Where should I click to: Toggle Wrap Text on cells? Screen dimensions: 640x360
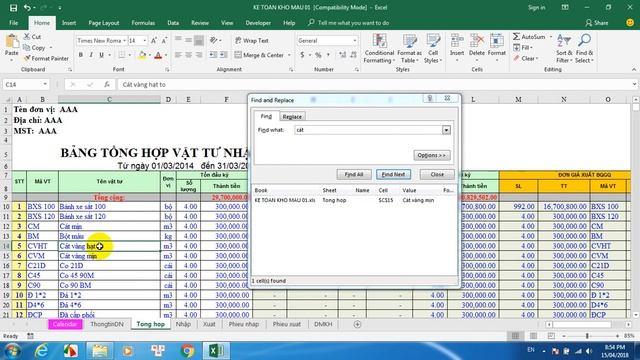(251, 40)
